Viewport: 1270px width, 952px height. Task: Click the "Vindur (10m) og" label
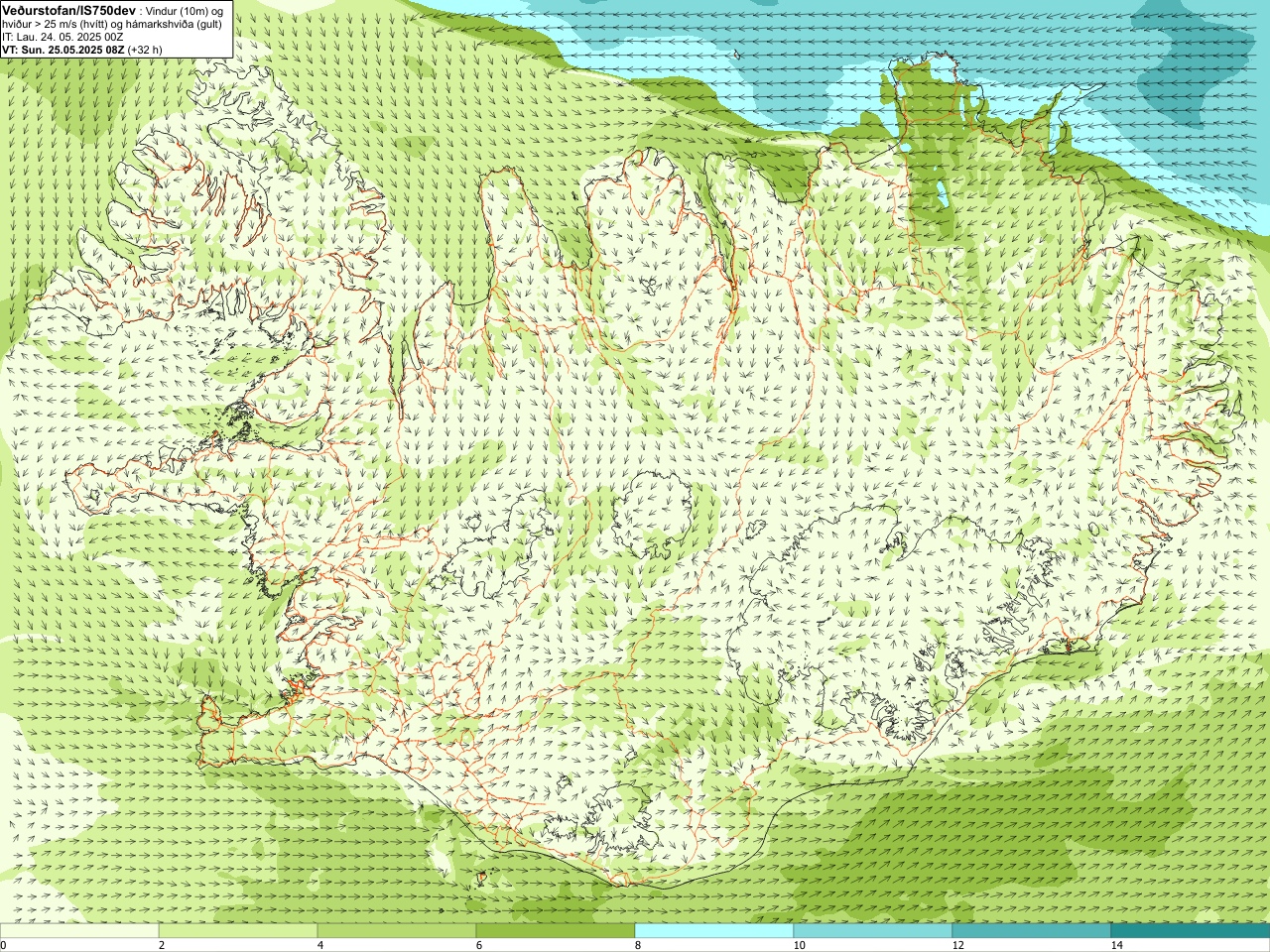point(185,10)
